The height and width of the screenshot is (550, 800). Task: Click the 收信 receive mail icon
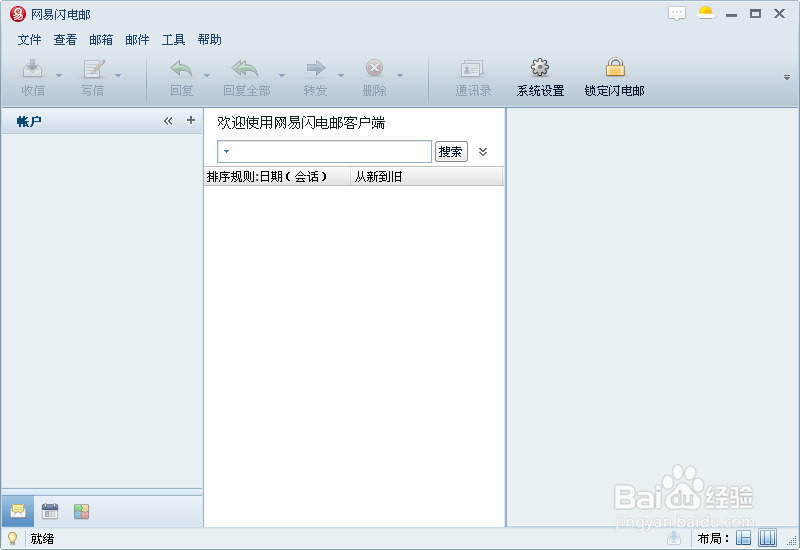33,69
